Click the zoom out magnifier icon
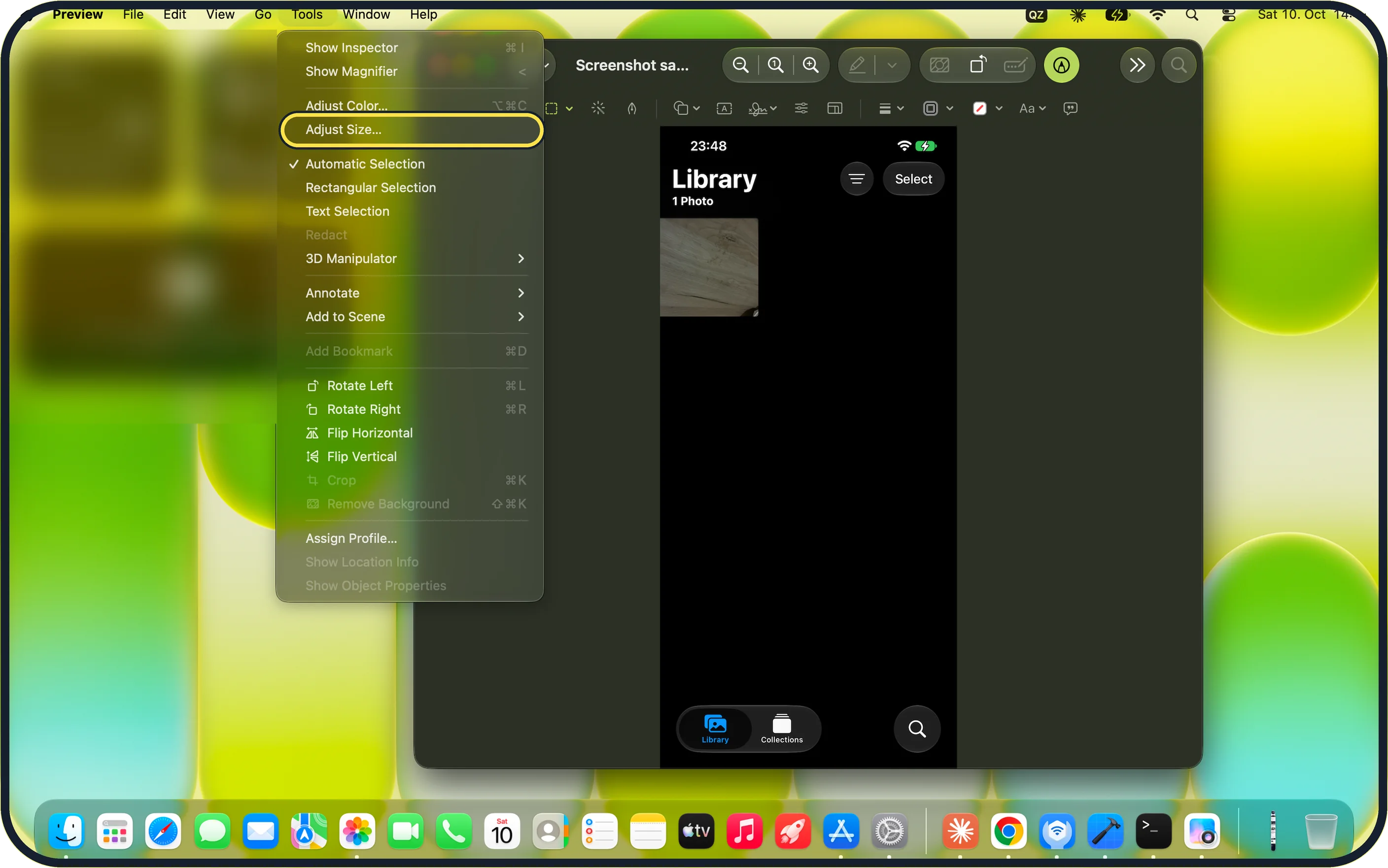The image size is (1388, 868). click(740, 65)
